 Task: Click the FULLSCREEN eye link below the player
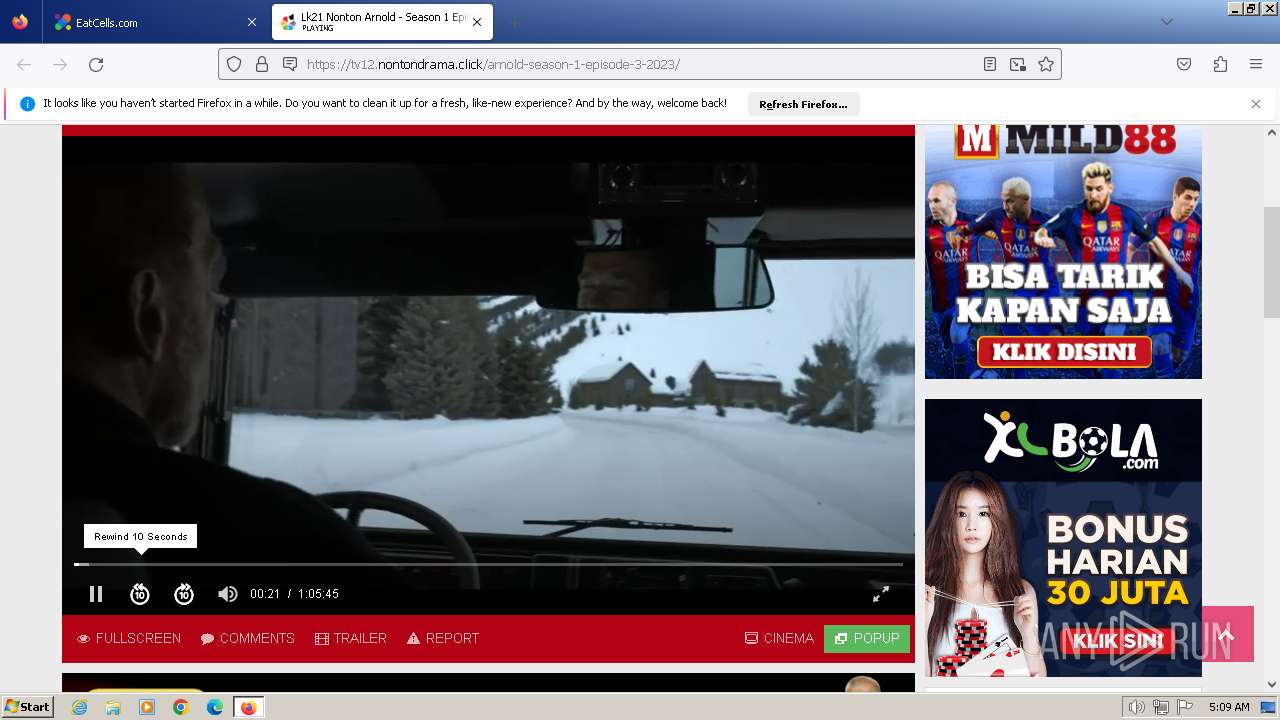click(x=129, y=638)
